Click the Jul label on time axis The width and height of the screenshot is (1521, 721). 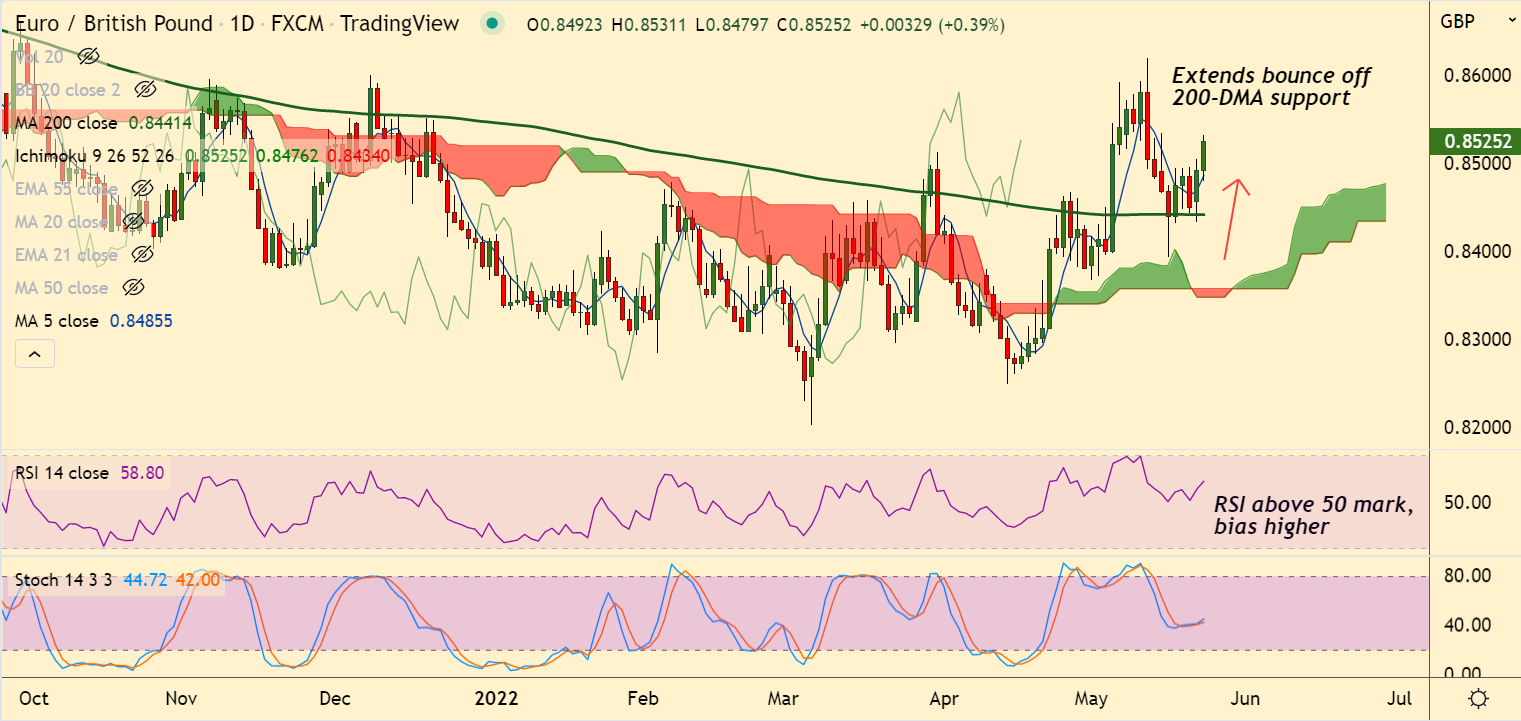coord(1400,697)
